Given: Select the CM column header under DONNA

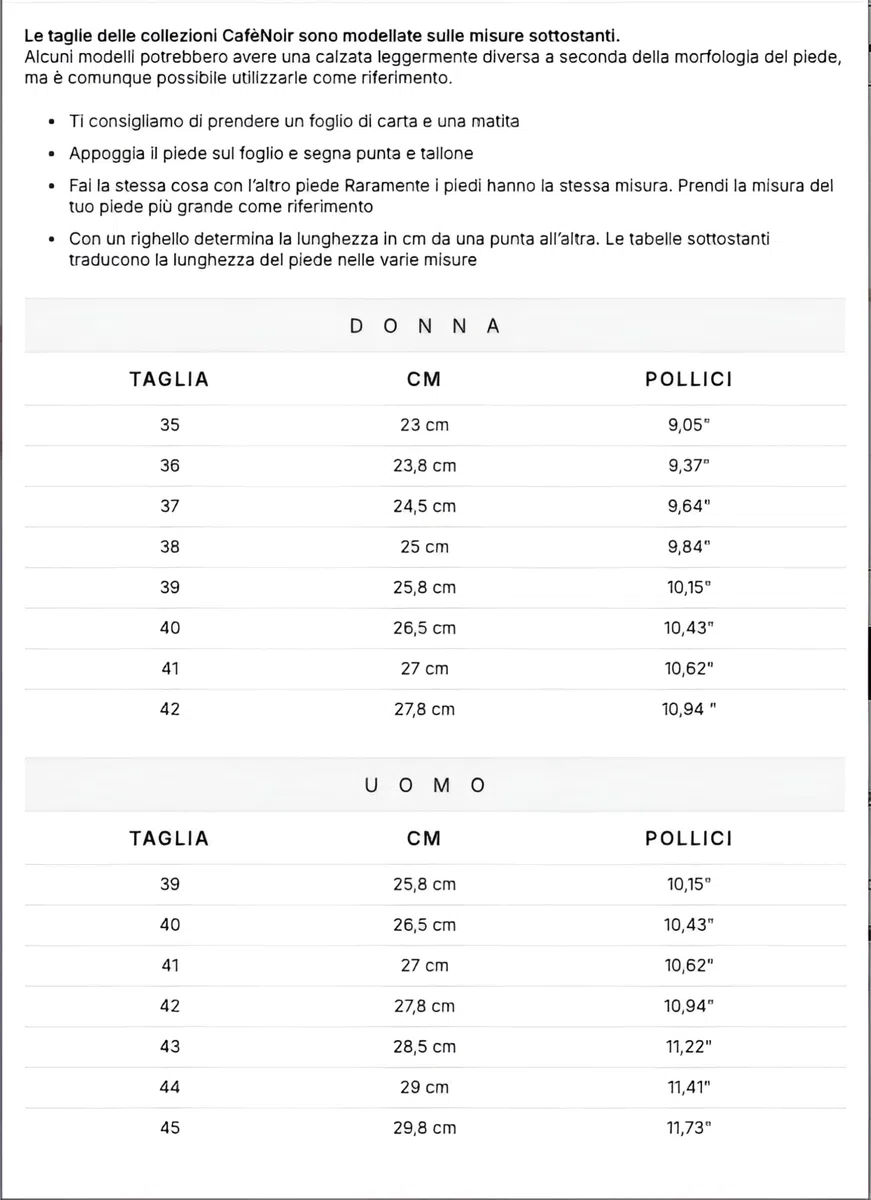Looking at the screenshot, I should click(424, 379).
